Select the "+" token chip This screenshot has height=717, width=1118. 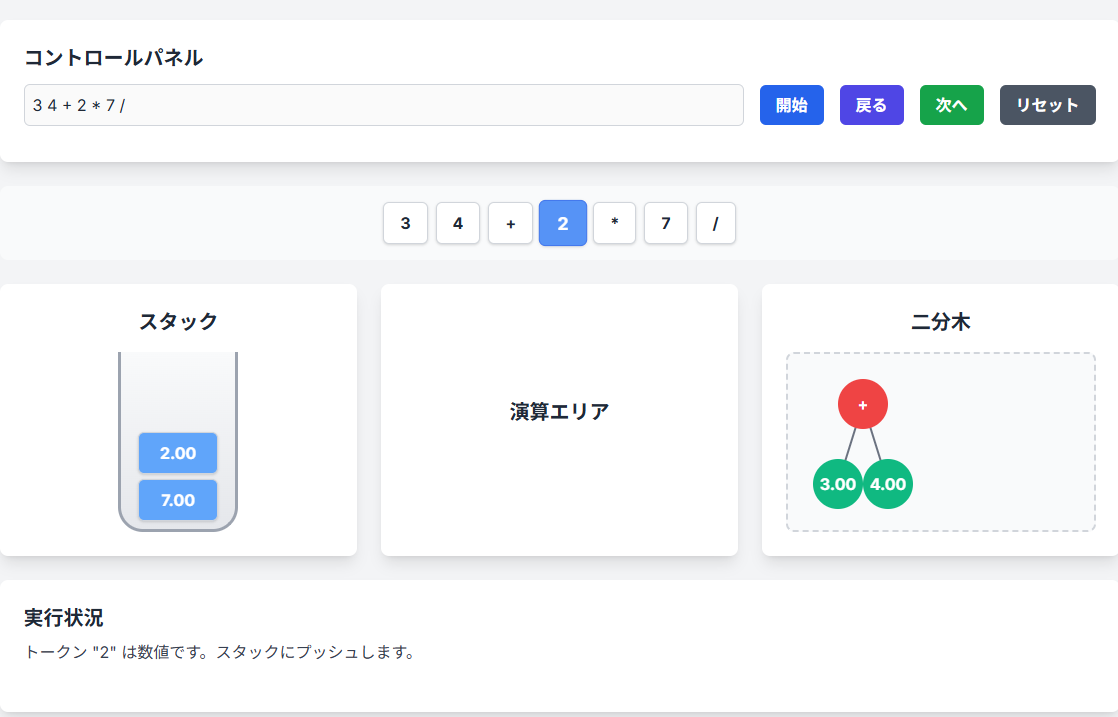point(511,223)
